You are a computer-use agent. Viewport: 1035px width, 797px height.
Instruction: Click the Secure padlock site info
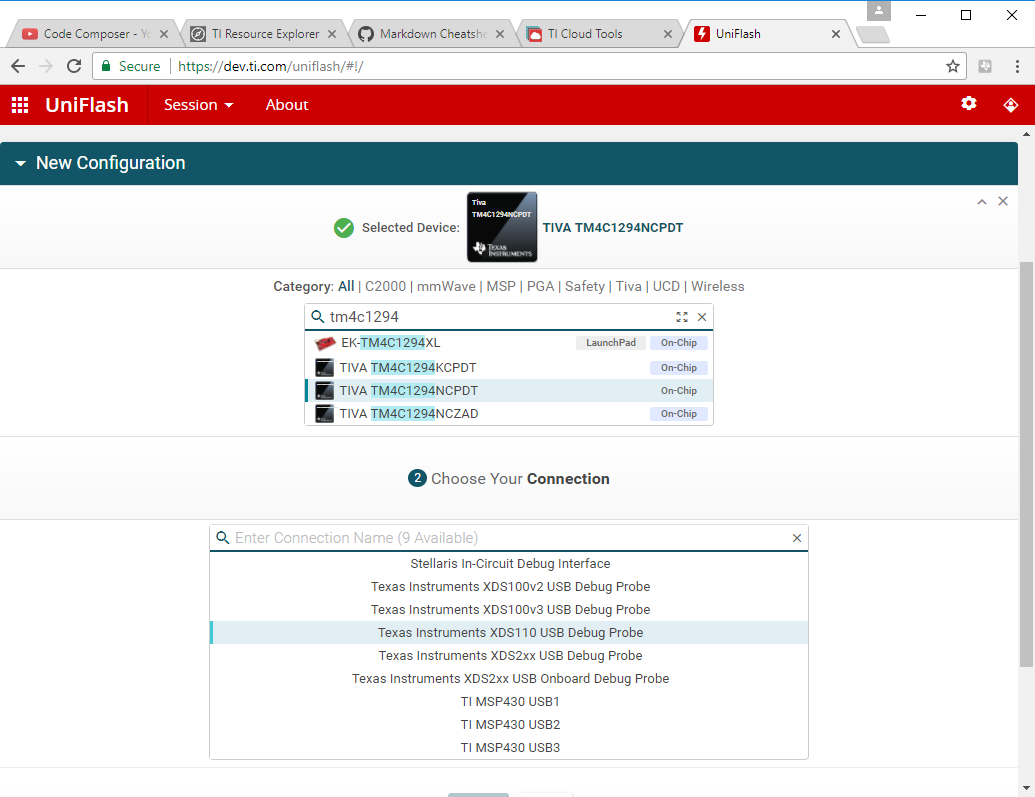coord(131,66)
